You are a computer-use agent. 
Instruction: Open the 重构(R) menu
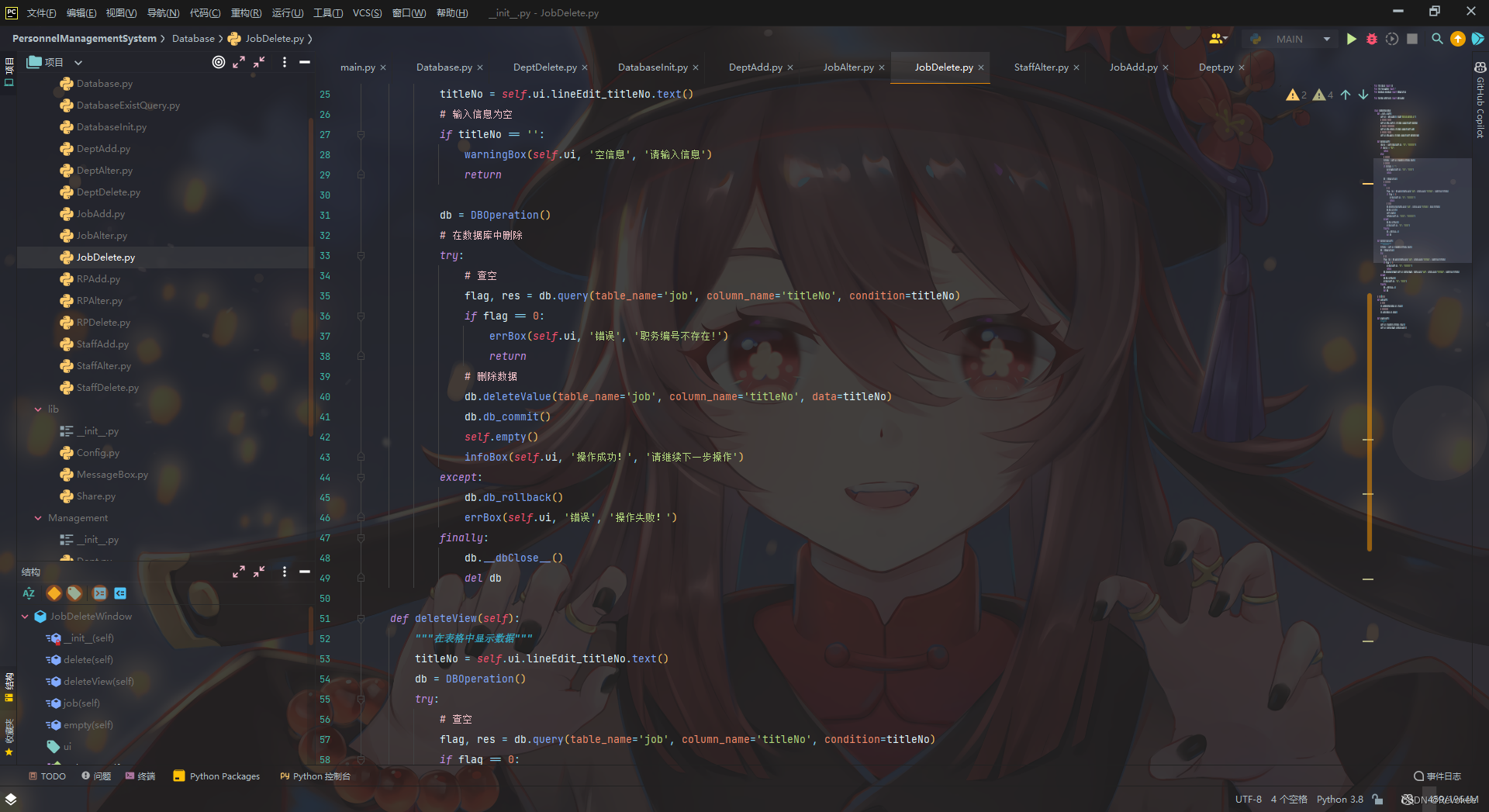tap(246, 12)
